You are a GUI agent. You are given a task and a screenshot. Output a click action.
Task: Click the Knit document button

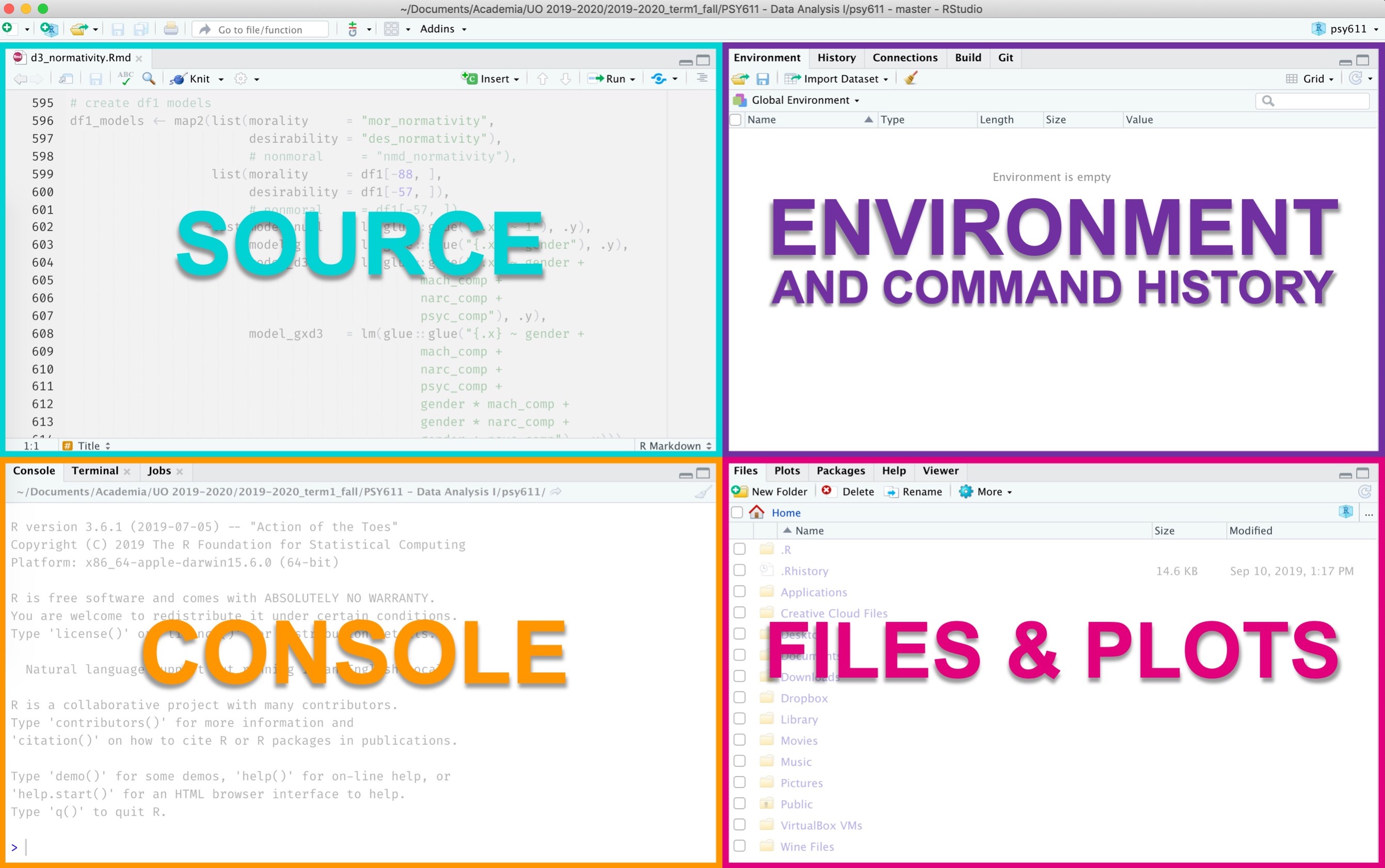[x=190, y=79]
